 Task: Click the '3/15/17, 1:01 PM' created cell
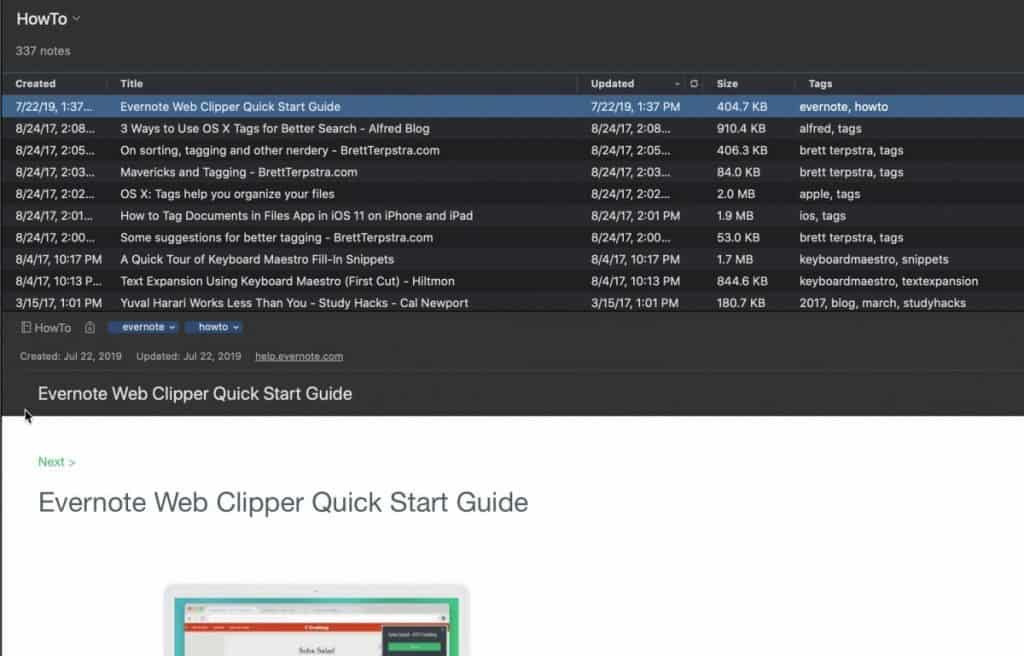point(58,303)
